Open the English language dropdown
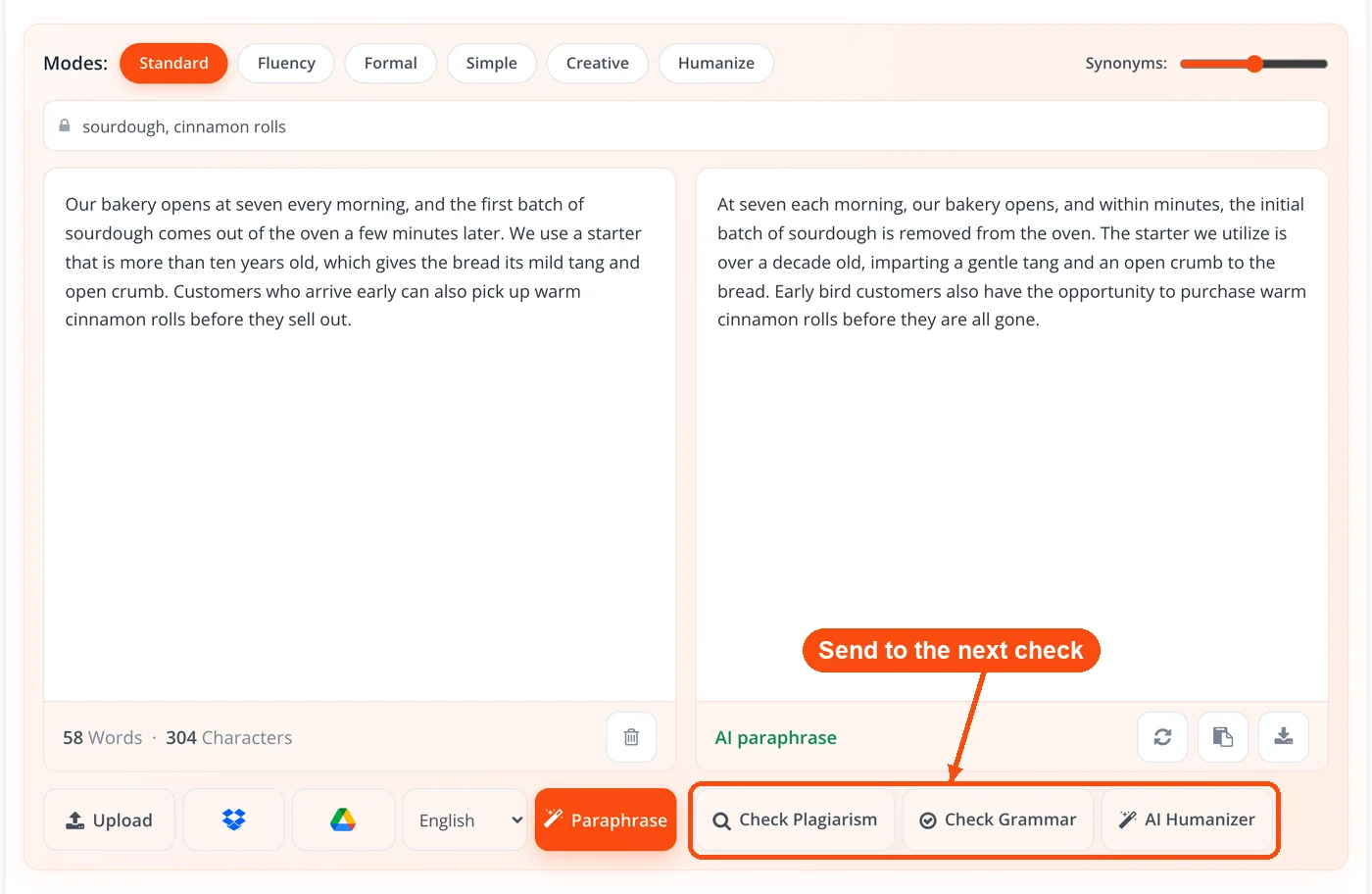 click(465, 819)
